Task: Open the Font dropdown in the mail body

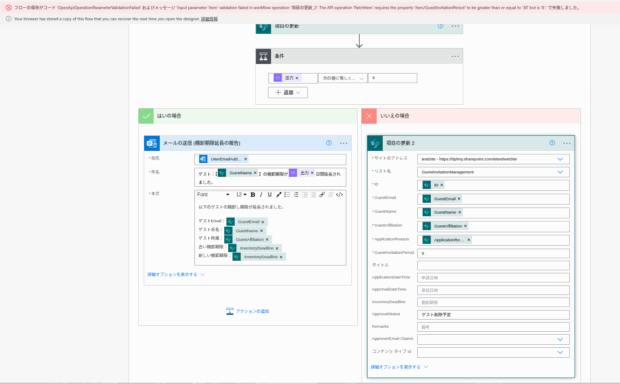Action: (214, 195)
